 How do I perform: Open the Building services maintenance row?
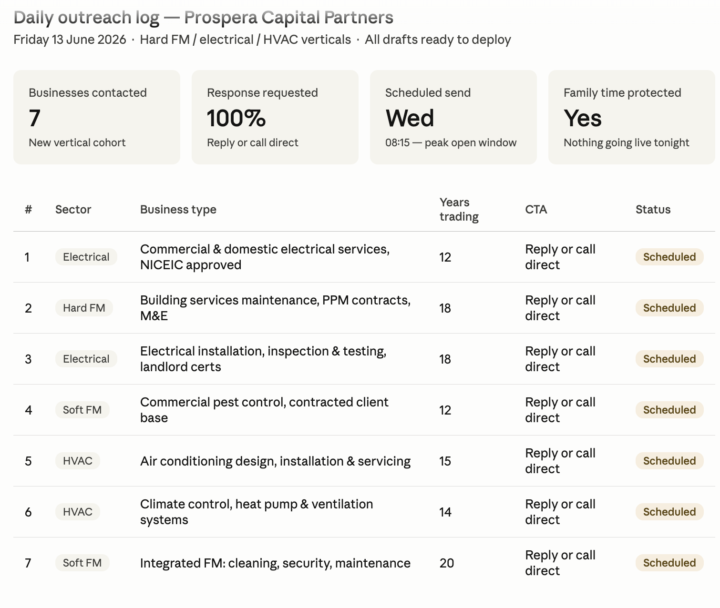pyautogui.click(x=364, y=308)
